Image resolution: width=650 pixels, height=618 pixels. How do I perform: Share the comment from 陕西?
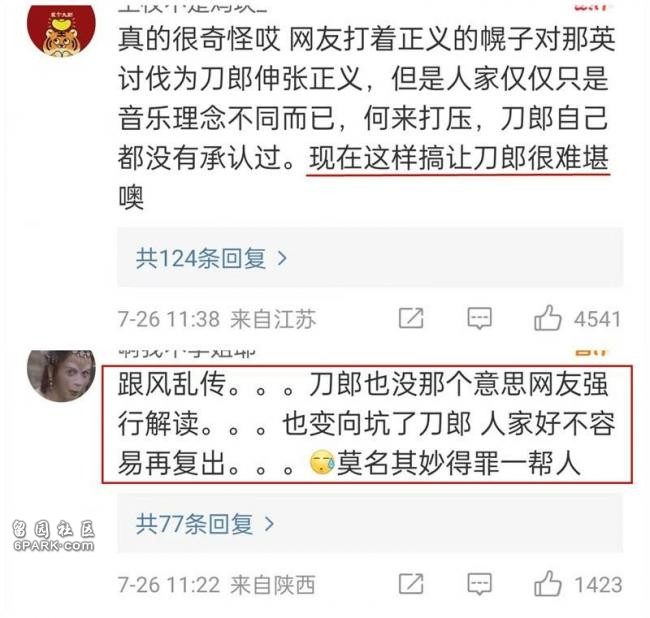tap(411, 584)
